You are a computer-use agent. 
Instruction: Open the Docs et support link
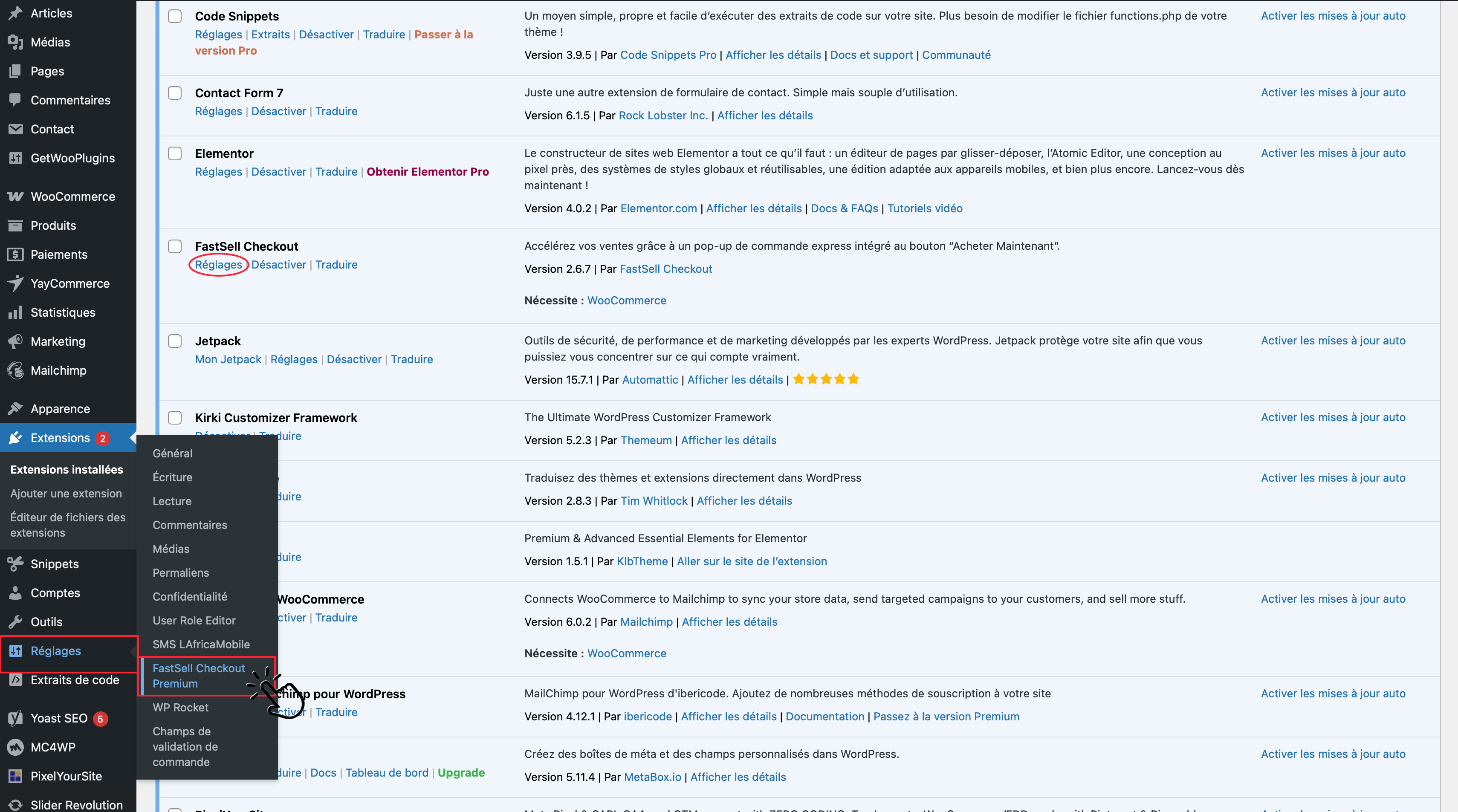tap(872, 55)
